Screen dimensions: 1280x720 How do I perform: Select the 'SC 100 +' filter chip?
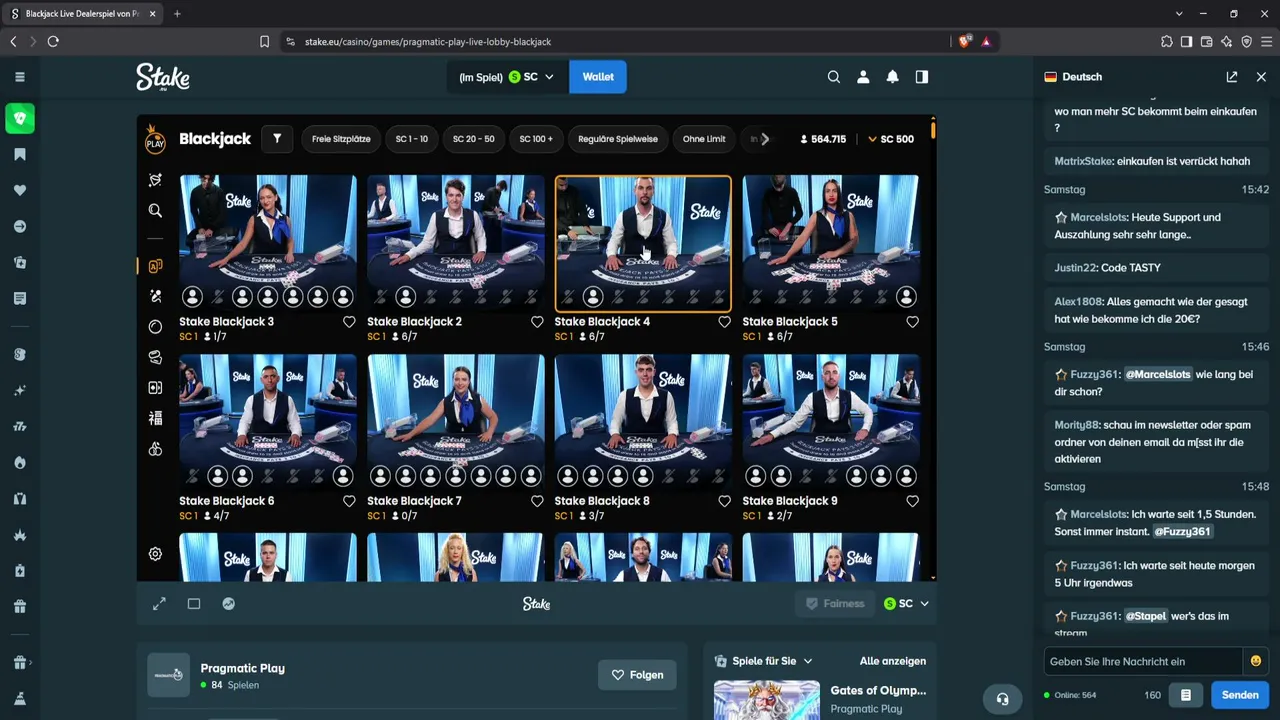(536, 139)
